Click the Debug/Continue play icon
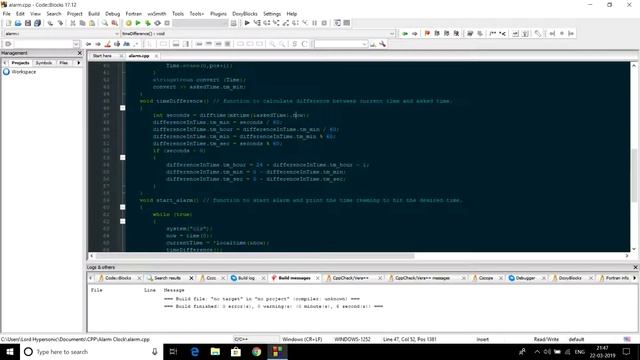This screenshot has width=640, height=360. coord(247,23)
